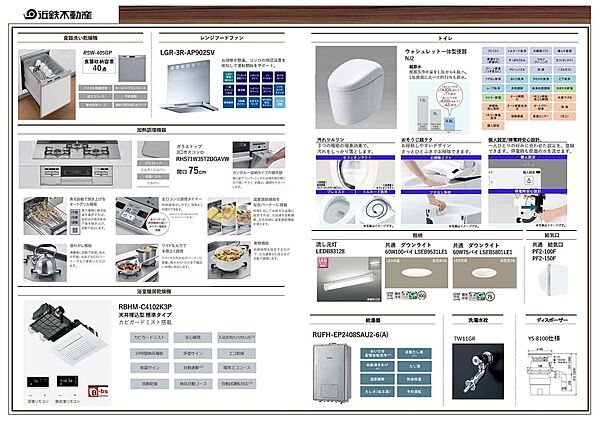Viewport: 600px width, 423px height.
Task: Click the 加熱調理機器 section header
Action: pyautogui.click(x=152, y=130)
